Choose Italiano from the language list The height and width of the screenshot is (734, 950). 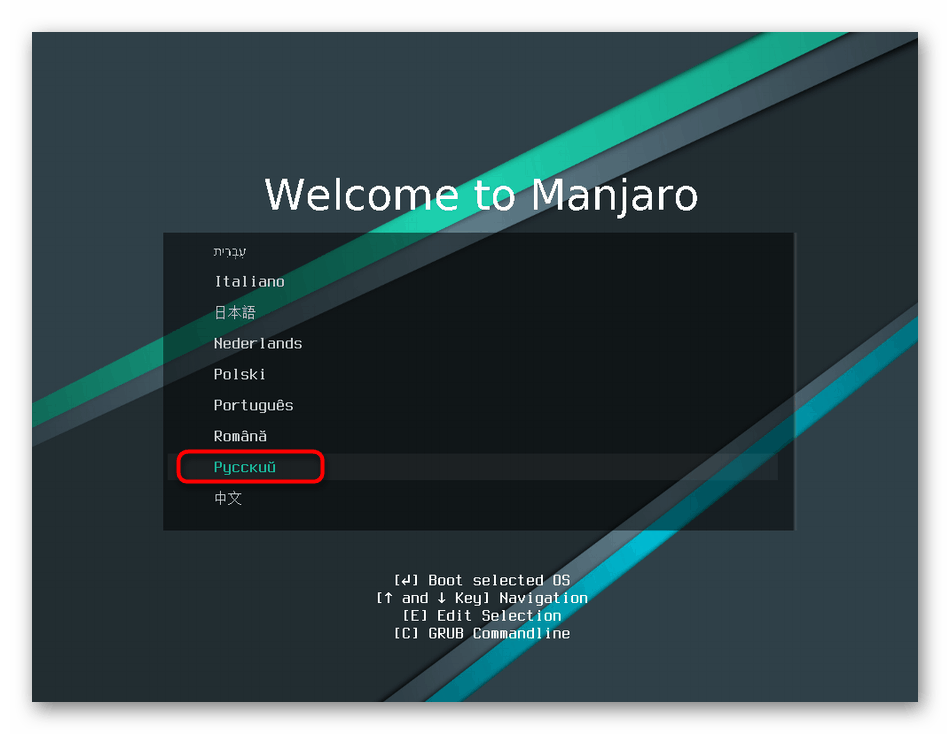(x=249, y=282)
